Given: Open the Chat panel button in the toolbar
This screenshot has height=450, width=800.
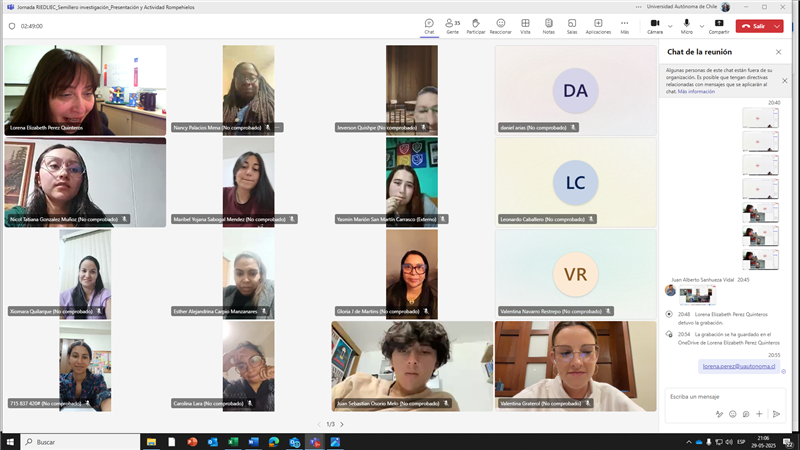Looking at the screenshot, I should tap(429, 26).
